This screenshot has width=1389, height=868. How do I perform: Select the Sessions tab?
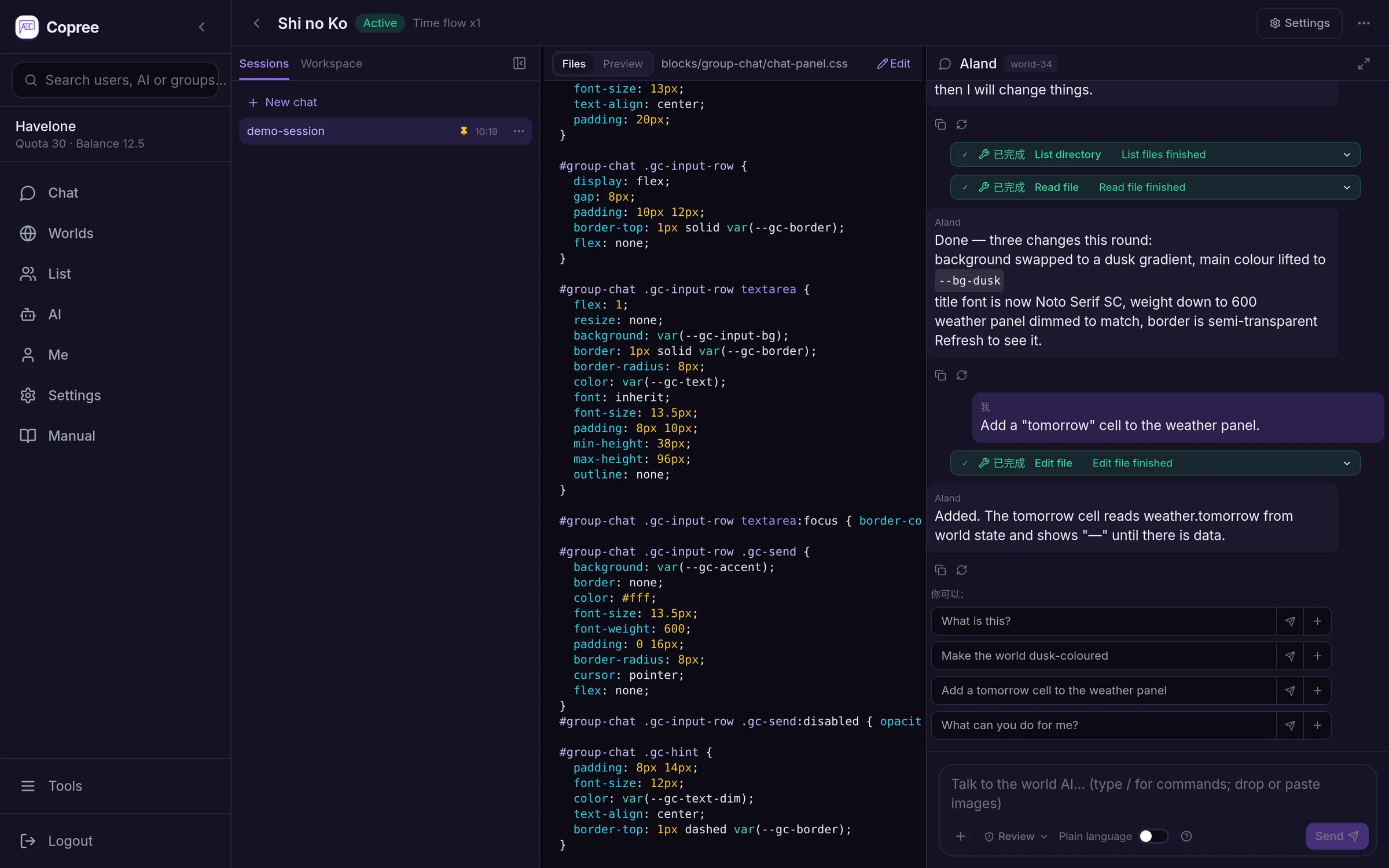264,64
